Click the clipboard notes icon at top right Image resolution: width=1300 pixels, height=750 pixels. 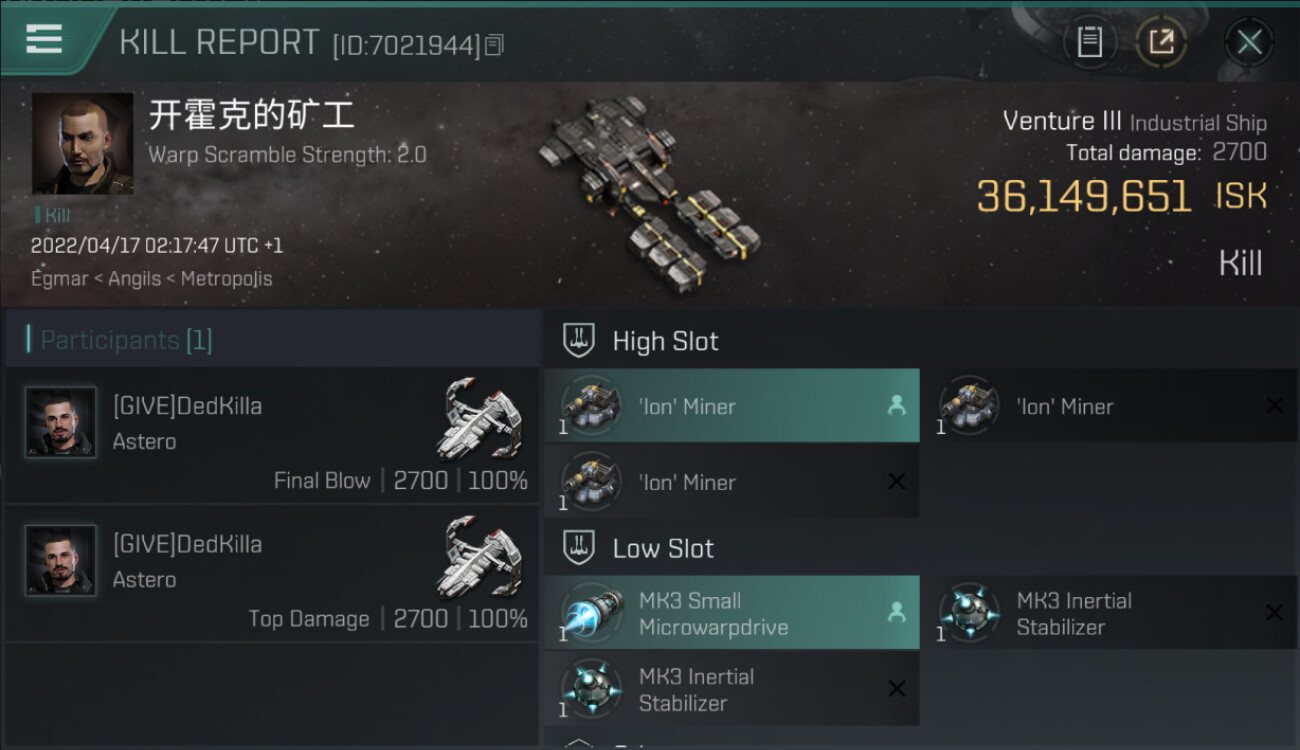click(x=1089, y=42)
